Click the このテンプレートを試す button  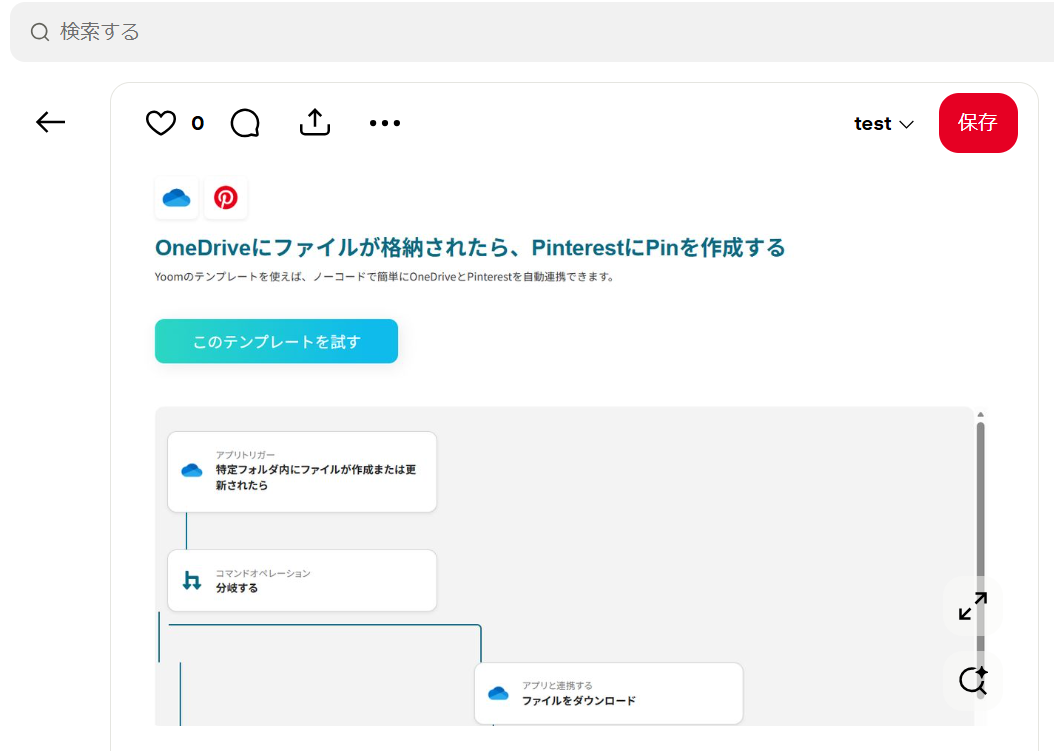click(276, 342)
